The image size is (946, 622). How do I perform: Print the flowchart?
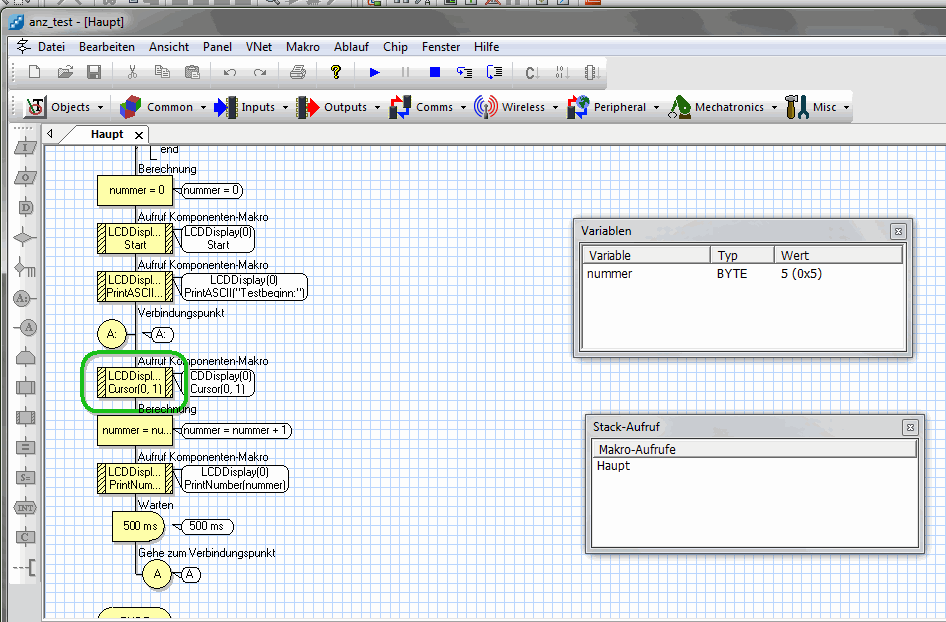(297, 72)
